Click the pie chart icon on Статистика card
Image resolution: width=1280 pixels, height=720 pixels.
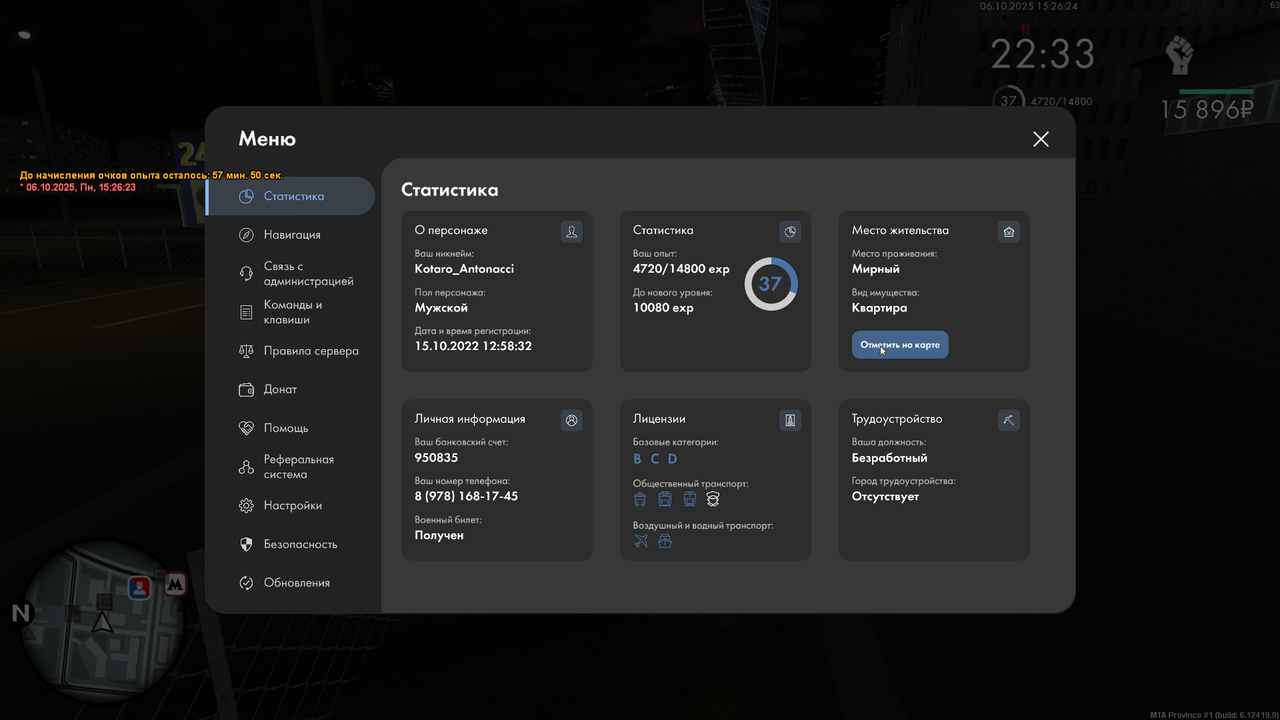[790, 232]
